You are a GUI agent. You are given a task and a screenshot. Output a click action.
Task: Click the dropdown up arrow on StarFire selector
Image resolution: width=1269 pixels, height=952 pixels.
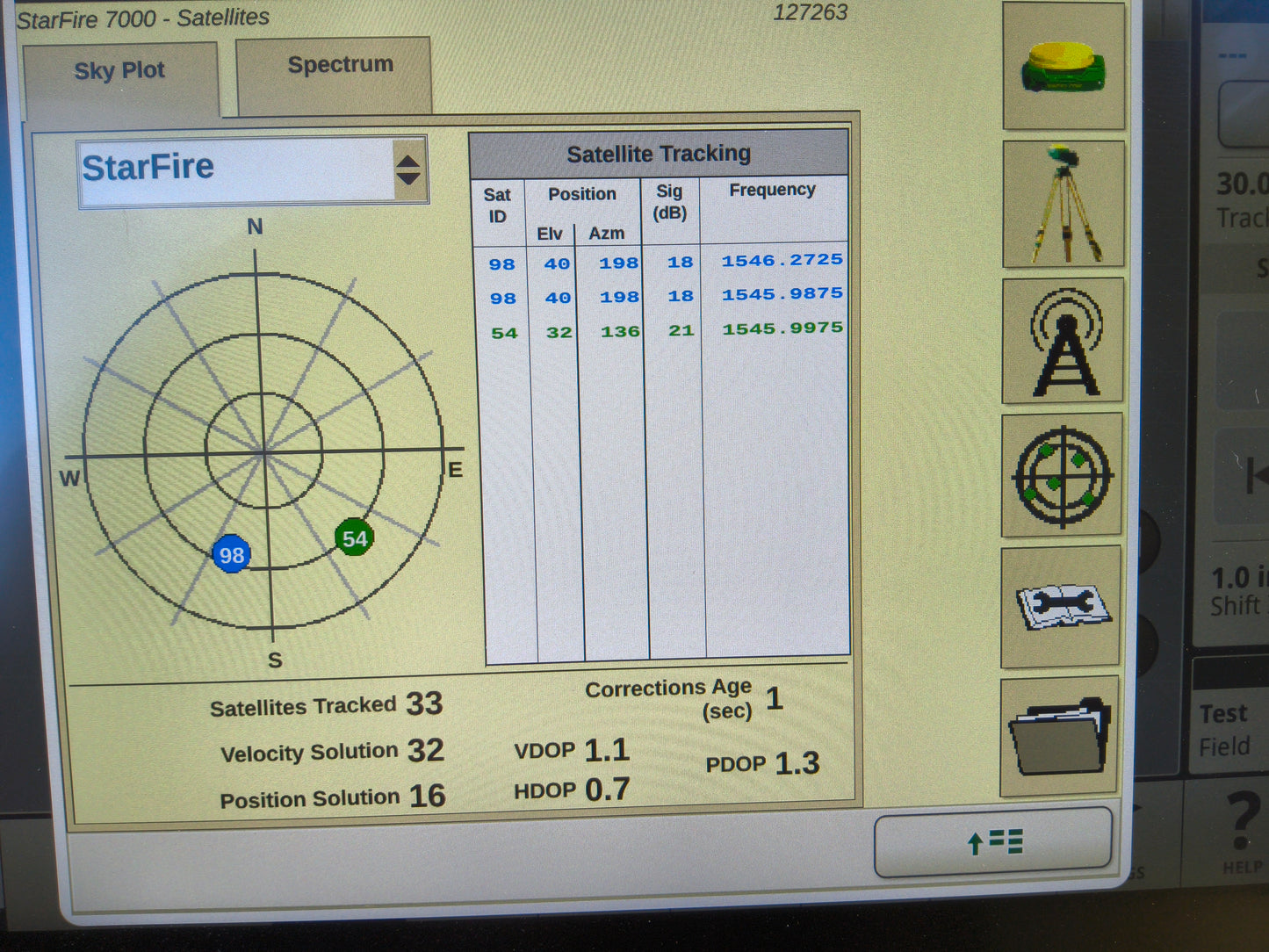(x=409, y=158)
